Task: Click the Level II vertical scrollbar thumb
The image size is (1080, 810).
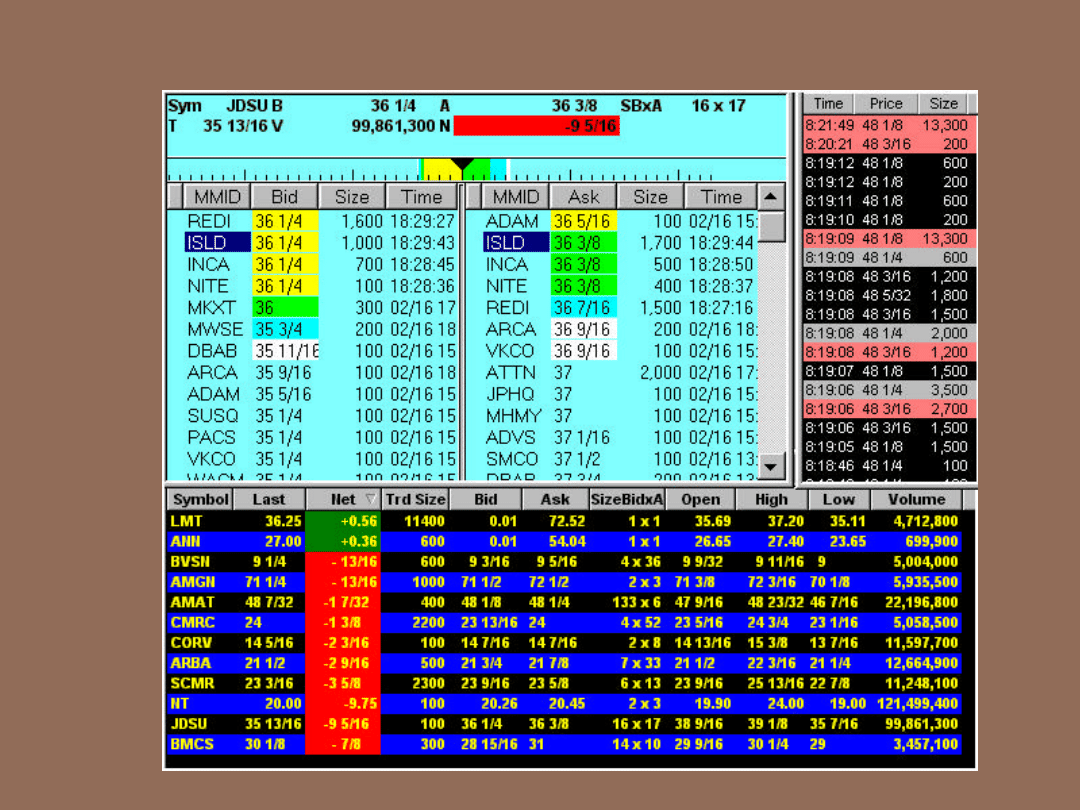Action: coord(772,226)
